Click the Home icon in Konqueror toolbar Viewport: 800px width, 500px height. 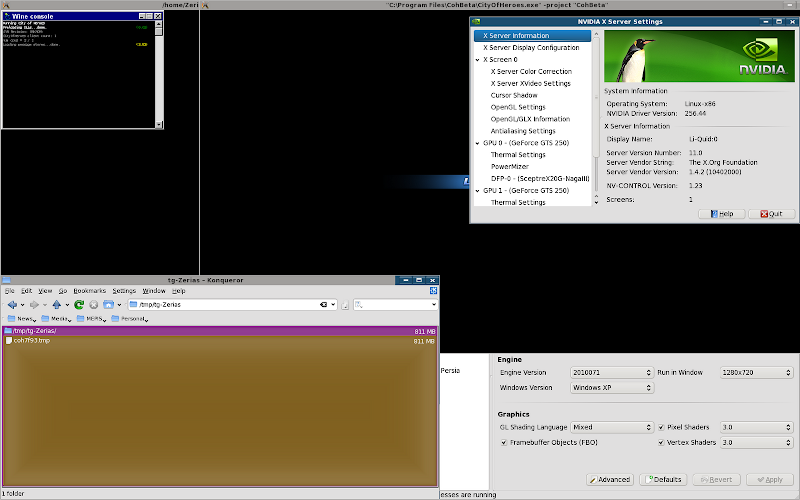[108, 304]
